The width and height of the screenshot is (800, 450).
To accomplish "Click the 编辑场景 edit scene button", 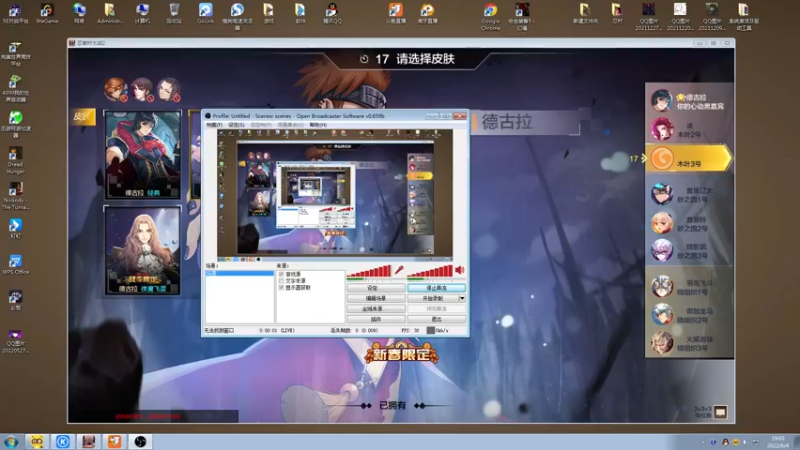I will tap(376, 298).
